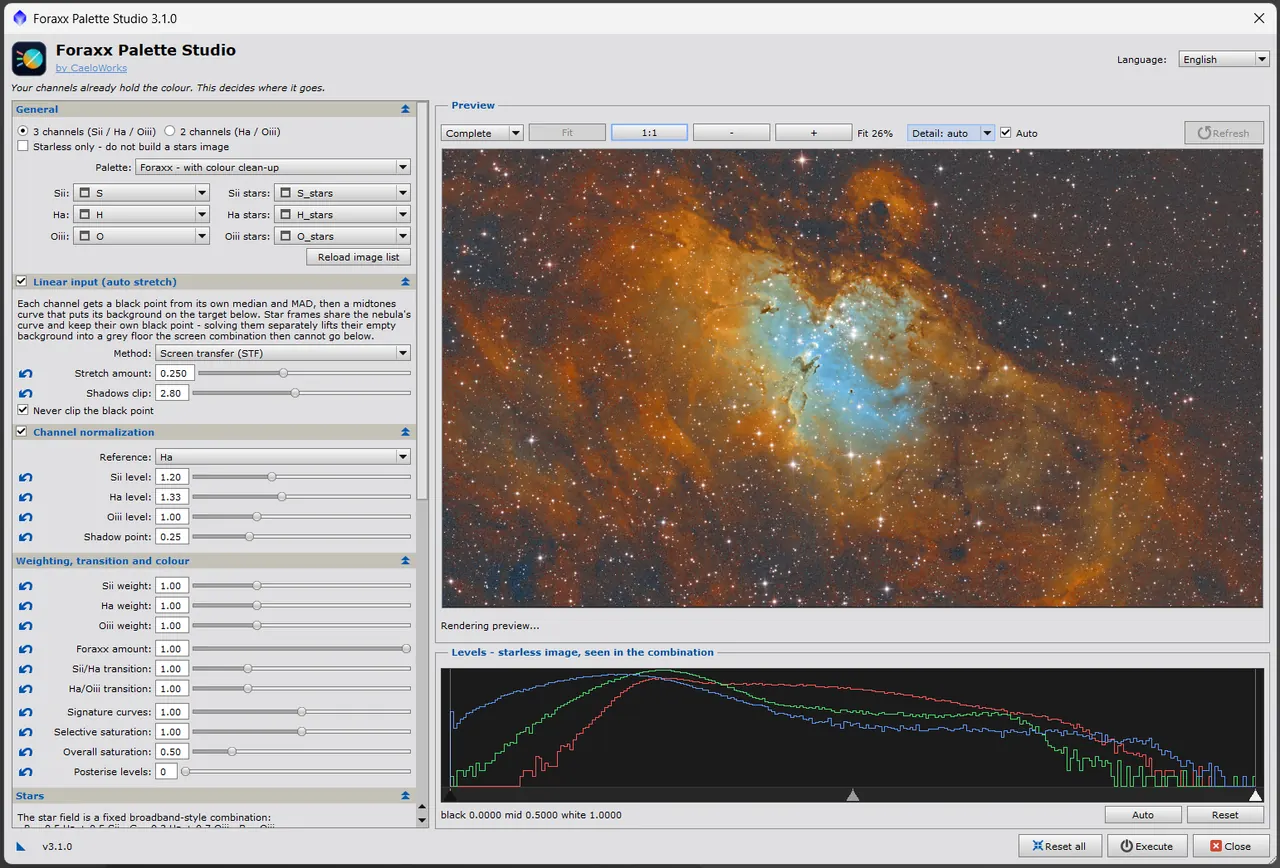
Task: Open the Language dropdown
Action: 1224,59
